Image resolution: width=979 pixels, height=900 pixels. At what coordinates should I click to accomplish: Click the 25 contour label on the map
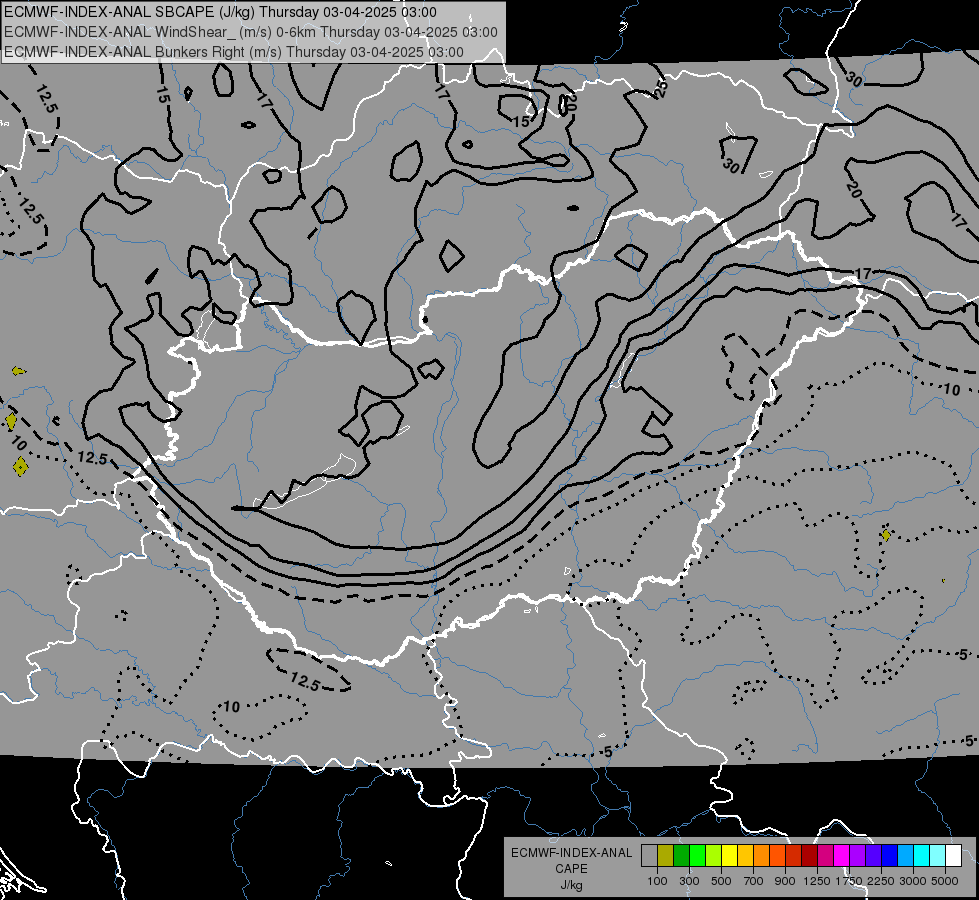point(661,88)
